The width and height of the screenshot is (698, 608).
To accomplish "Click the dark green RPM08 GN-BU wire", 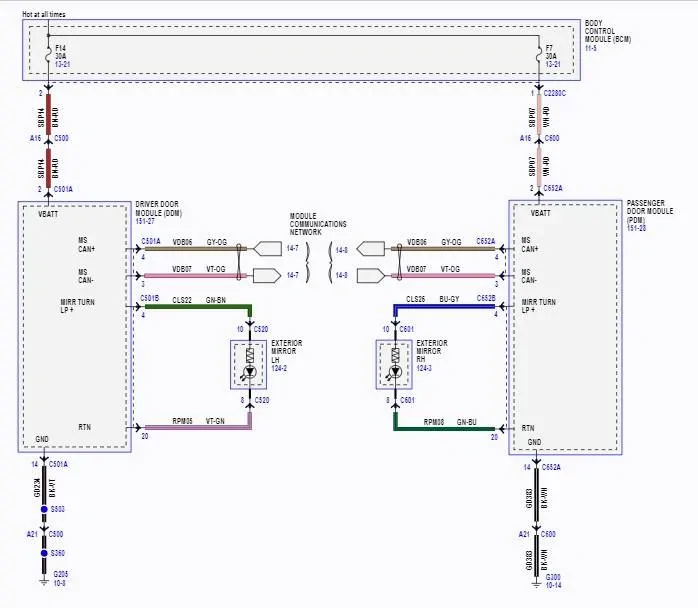I will tap(442, 429).
